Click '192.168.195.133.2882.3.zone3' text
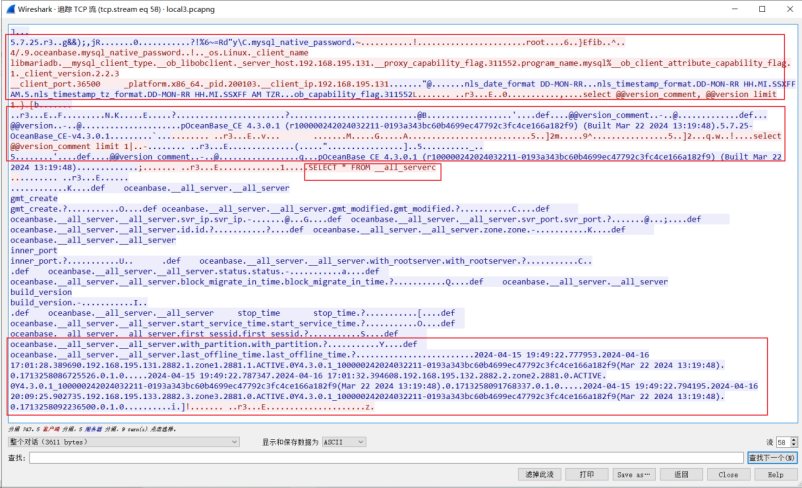802x488 pixels. [x=152, y=396]
